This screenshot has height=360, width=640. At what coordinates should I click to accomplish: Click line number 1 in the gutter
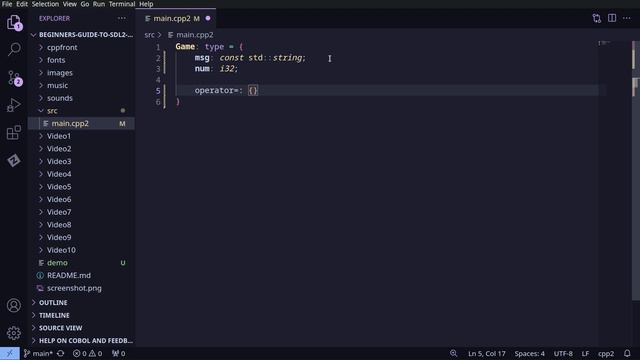158,47
